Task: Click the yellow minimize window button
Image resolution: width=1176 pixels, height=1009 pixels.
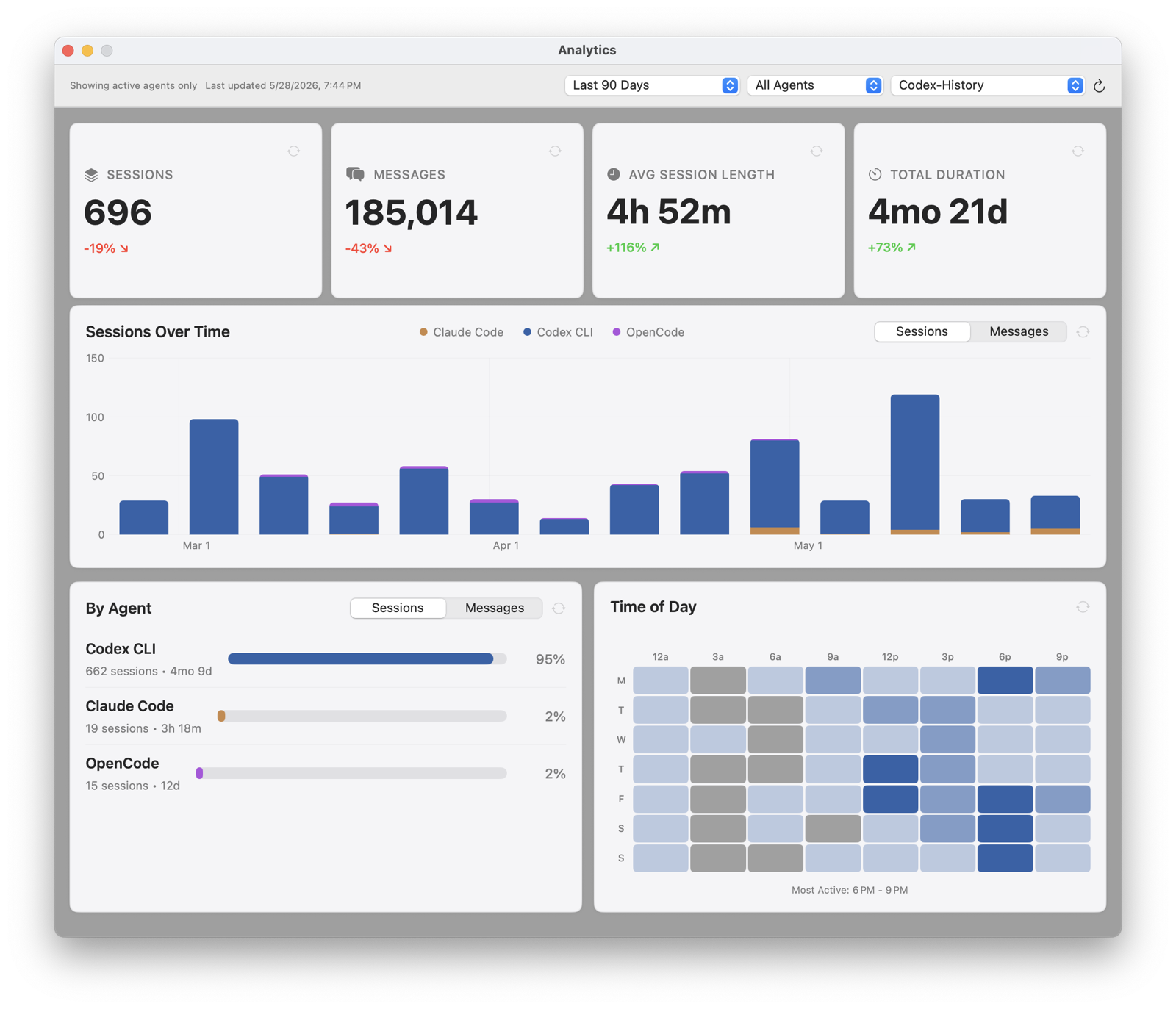Action: (x=87, y=51)
